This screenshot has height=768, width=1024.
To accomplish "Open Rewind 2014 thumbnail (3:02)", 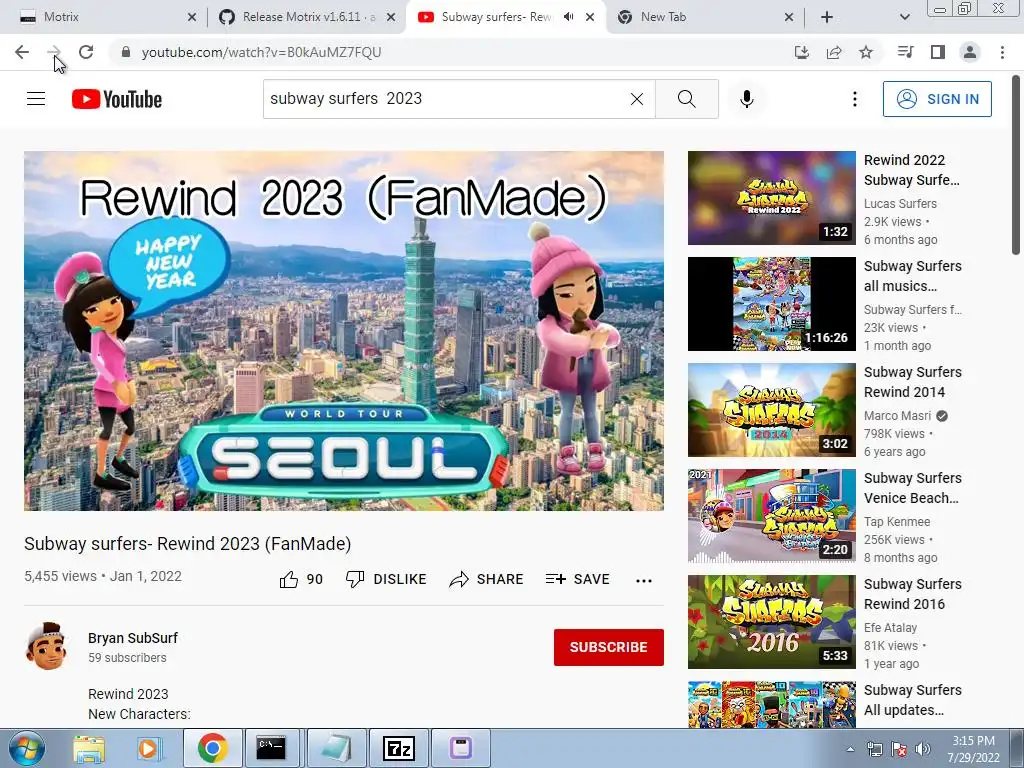I will [771, 409].
